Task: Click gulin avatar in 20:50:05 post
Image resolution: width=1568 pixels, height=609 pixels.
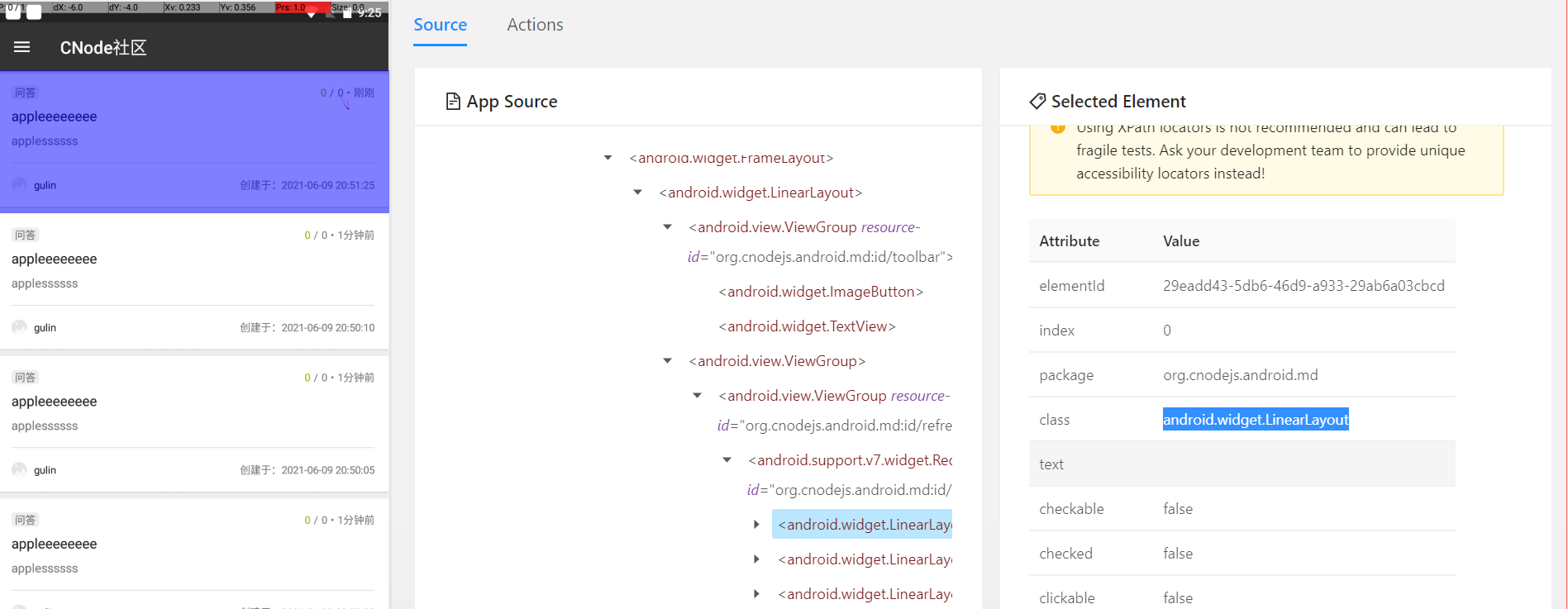Action: 20,469
